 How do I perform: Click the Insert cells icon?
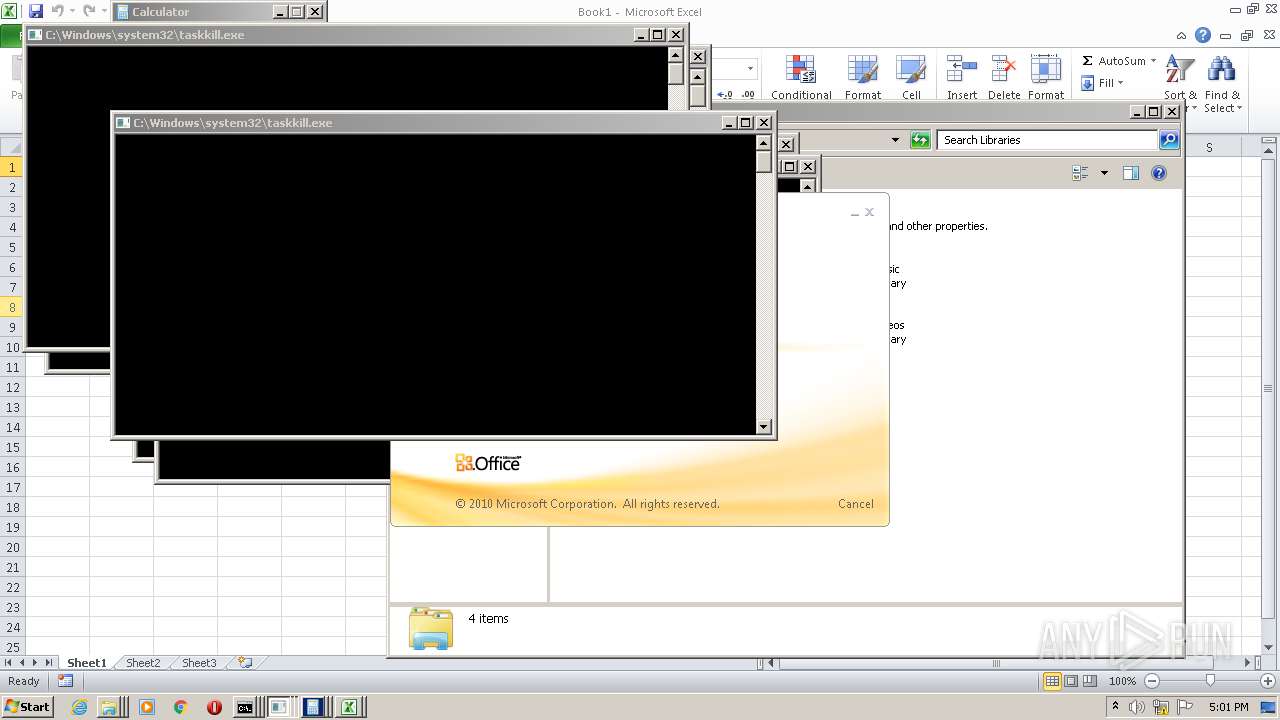click(x=962, y=70)
